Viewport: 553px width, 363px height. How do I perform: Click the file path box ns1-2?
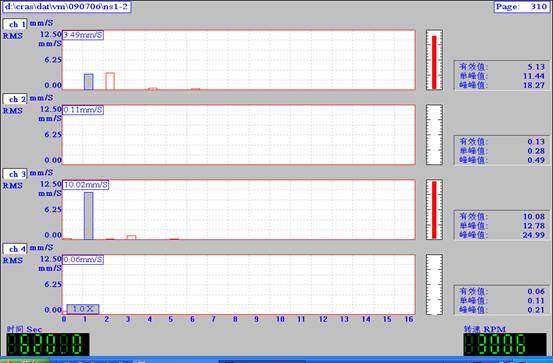coord(67,7)
